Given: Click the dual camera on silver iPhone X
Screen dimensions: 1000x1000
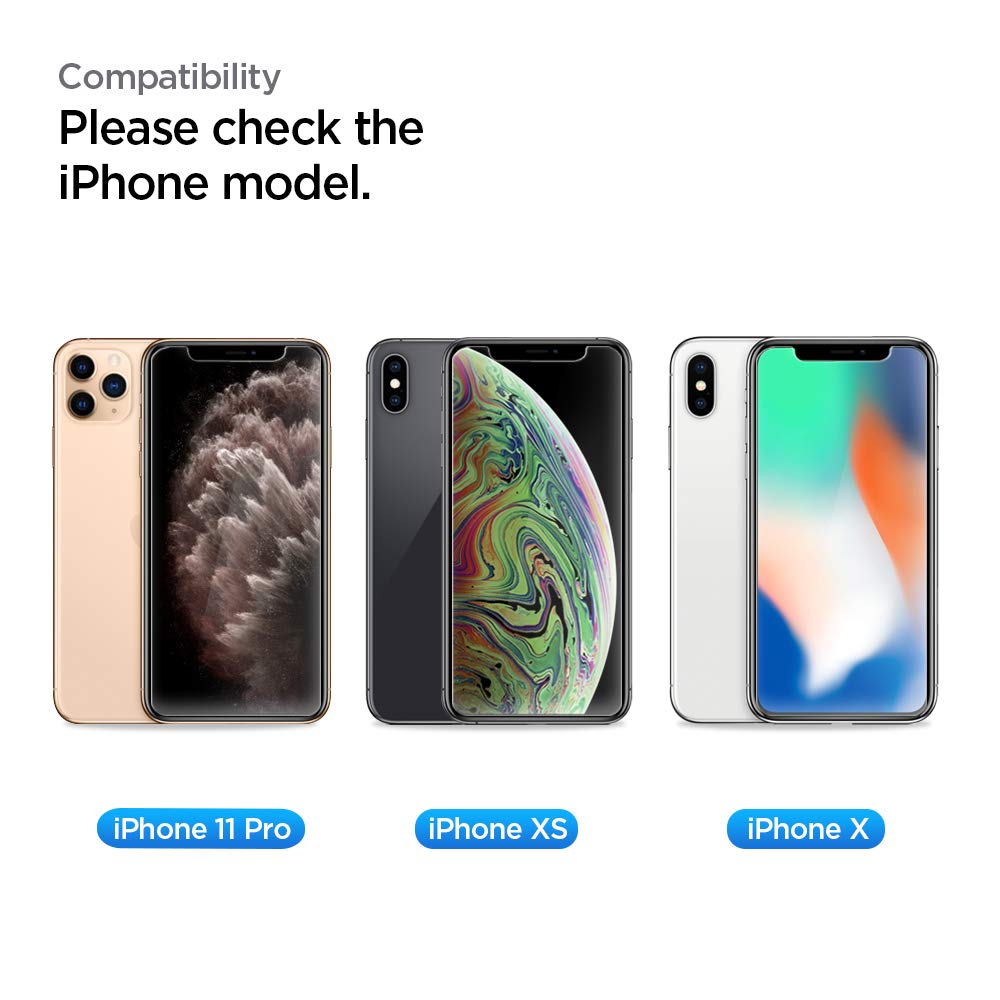Looking at the screenshot, I should click(700, 385).
